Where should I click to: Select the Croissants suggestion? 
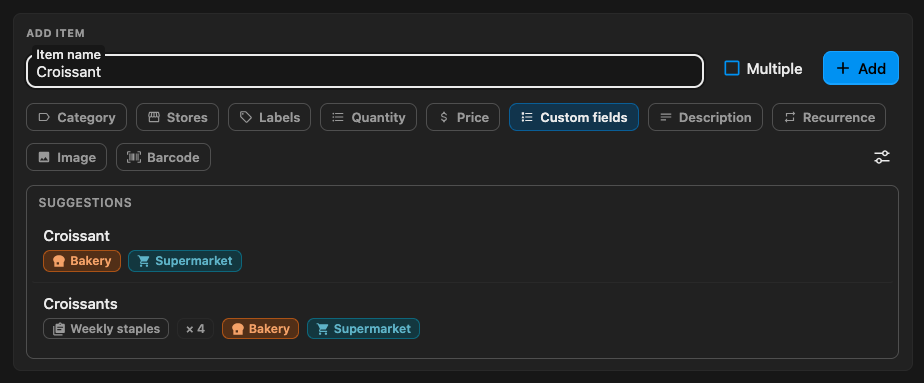point(462,317)
